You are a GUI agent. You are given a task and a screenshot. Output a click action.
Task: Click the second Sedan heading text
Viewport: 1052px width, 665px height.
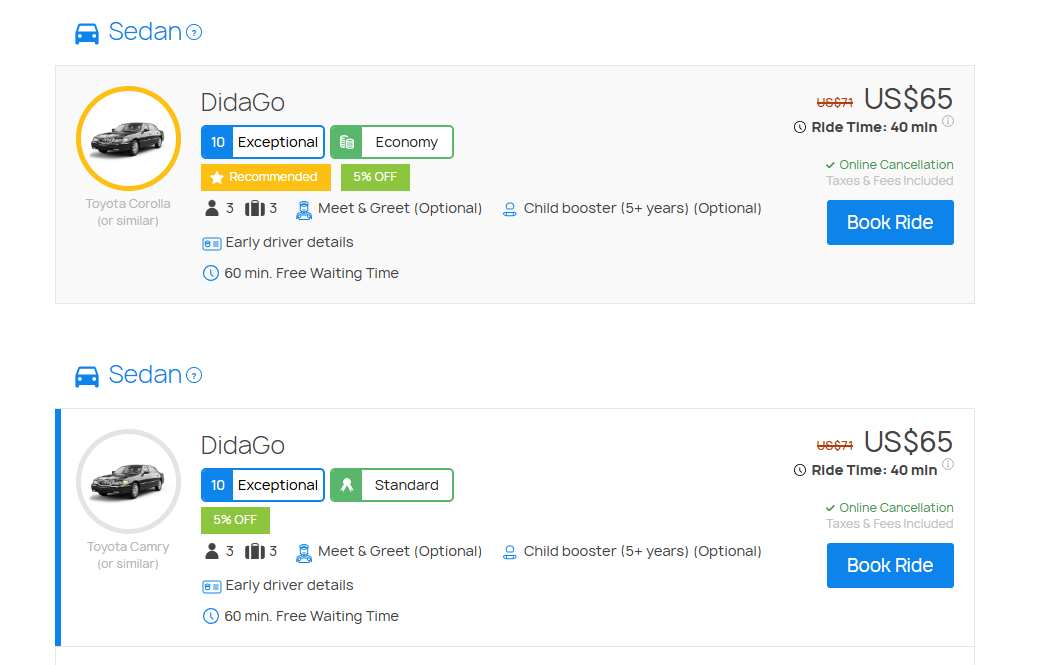(145, 374)
